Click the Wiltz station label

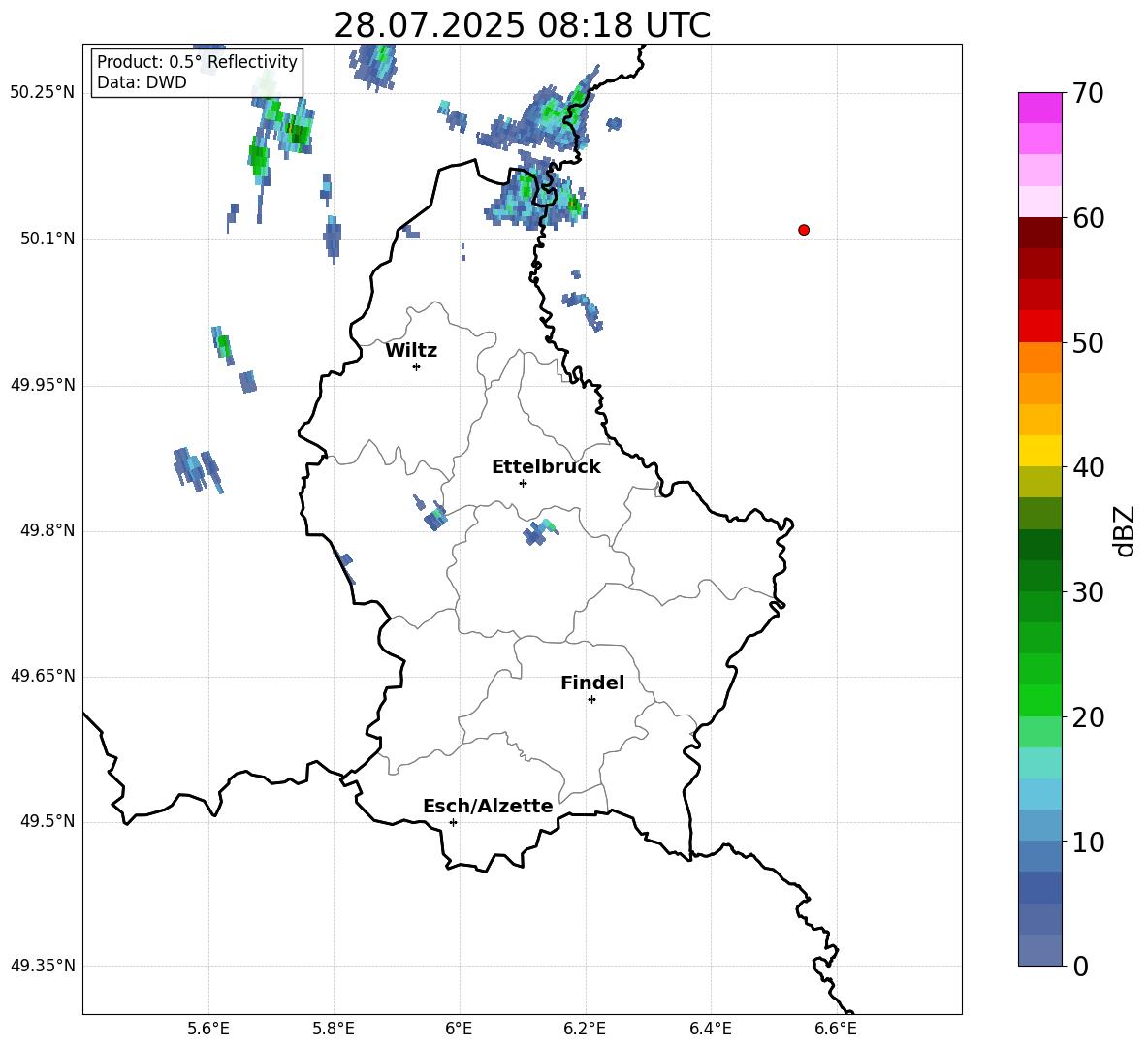click(411, 351)
